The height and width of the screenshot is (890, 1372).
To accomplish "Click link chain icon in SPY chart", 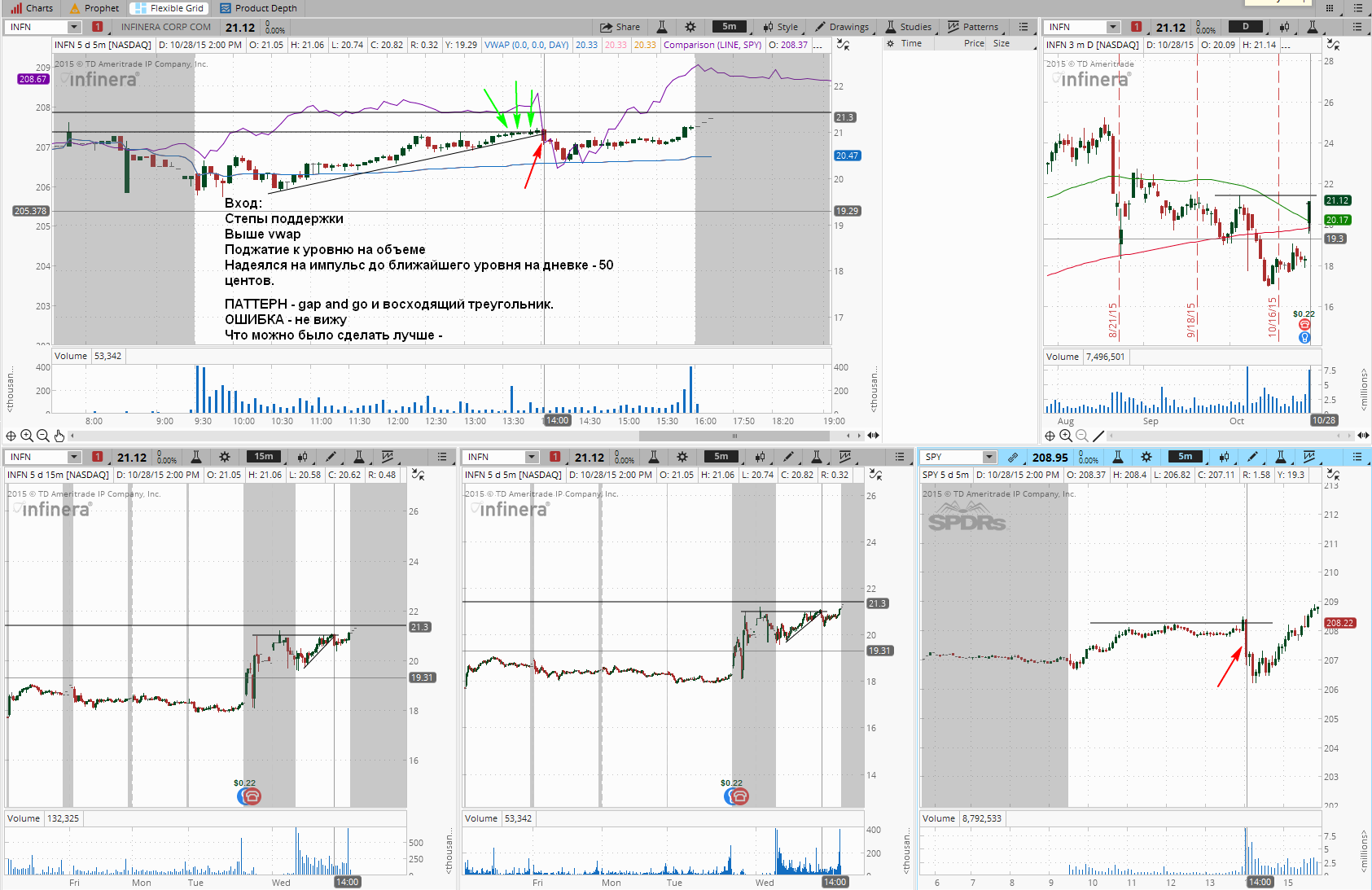I will coord(1013,457).
